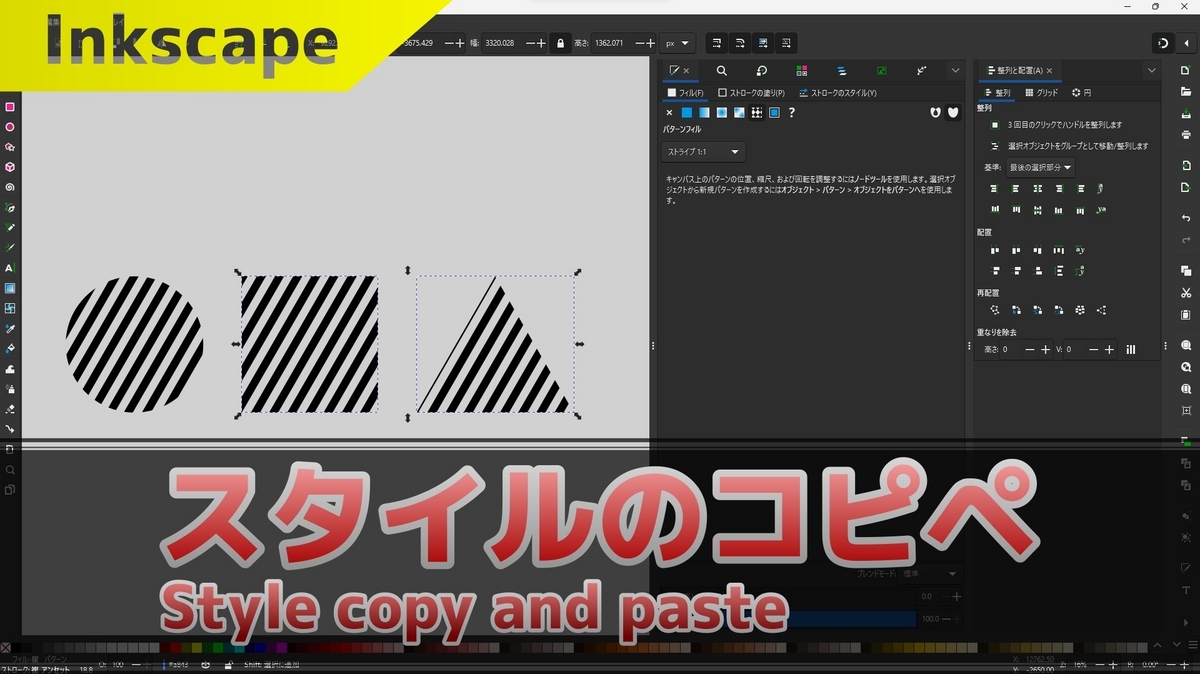
Task: Toggle the width/height lock in the toolbar
Action: 562,43
